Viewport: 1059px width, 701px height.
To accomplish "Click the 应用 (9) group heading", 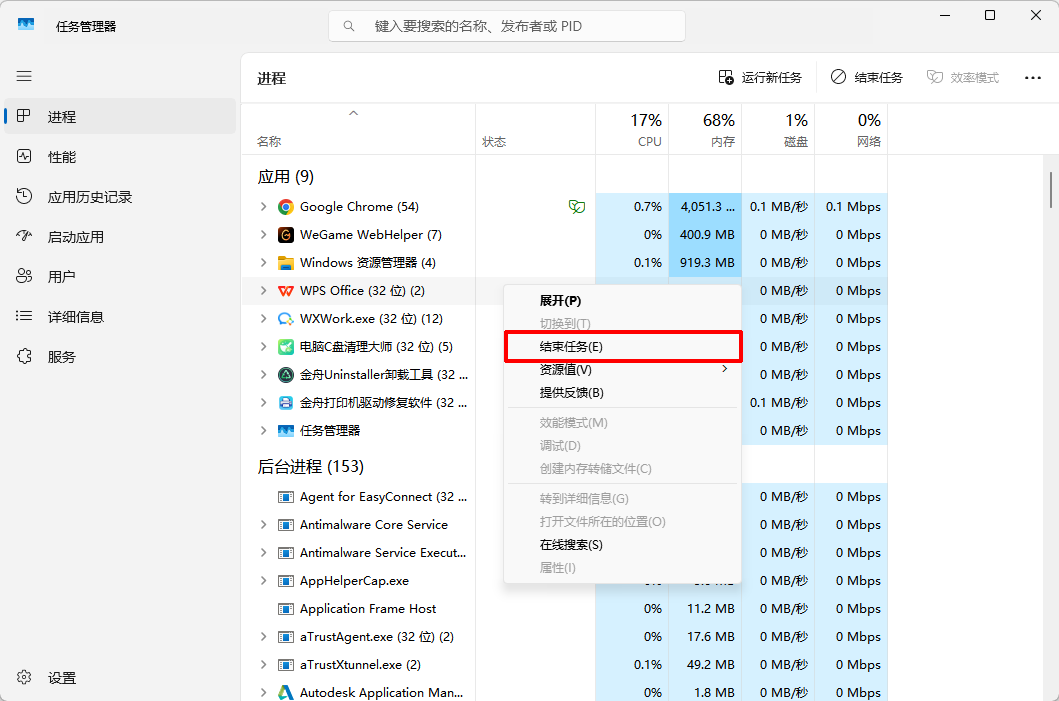I will tap(286, 177).
